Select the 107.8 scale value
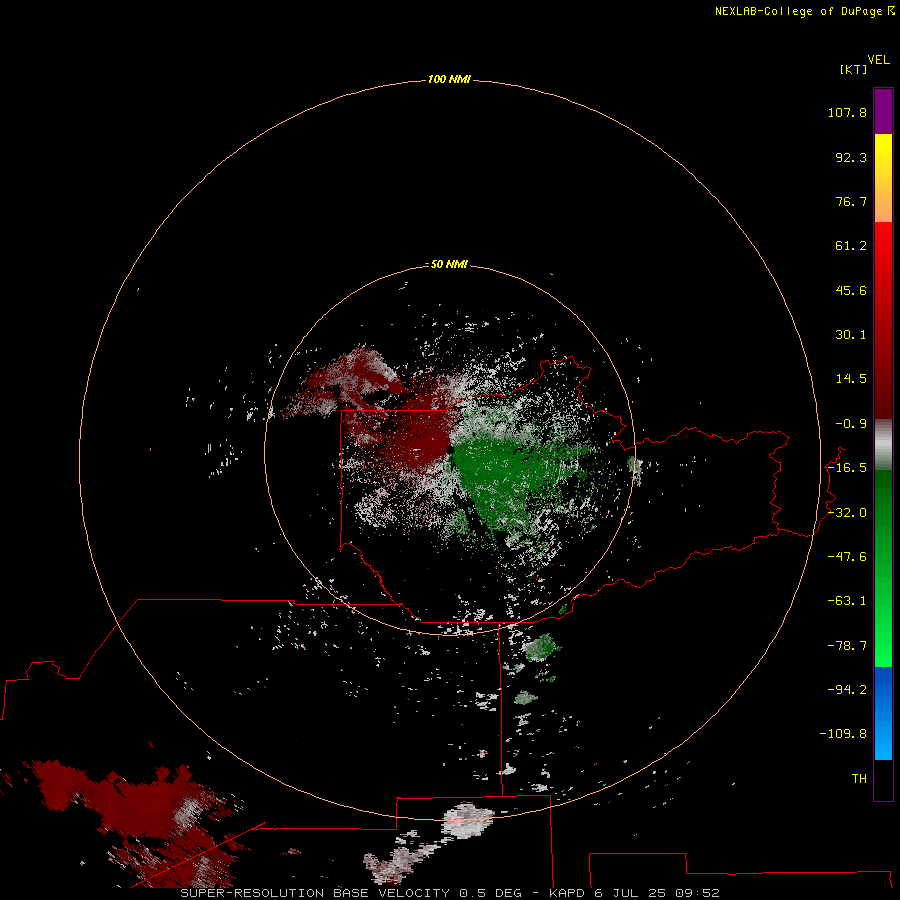 pyautogui.click(x=847, y=112)
